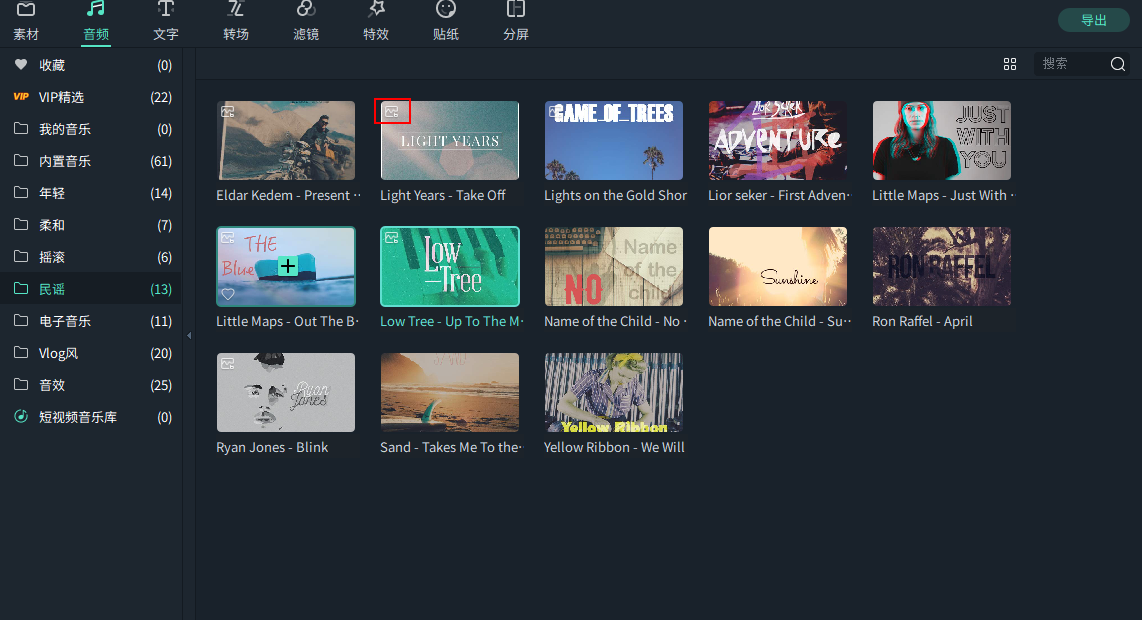Click the image icon on Eldar Kedem thumbnail
Screen dimensions: 1142x620
(x=228, y=111)
